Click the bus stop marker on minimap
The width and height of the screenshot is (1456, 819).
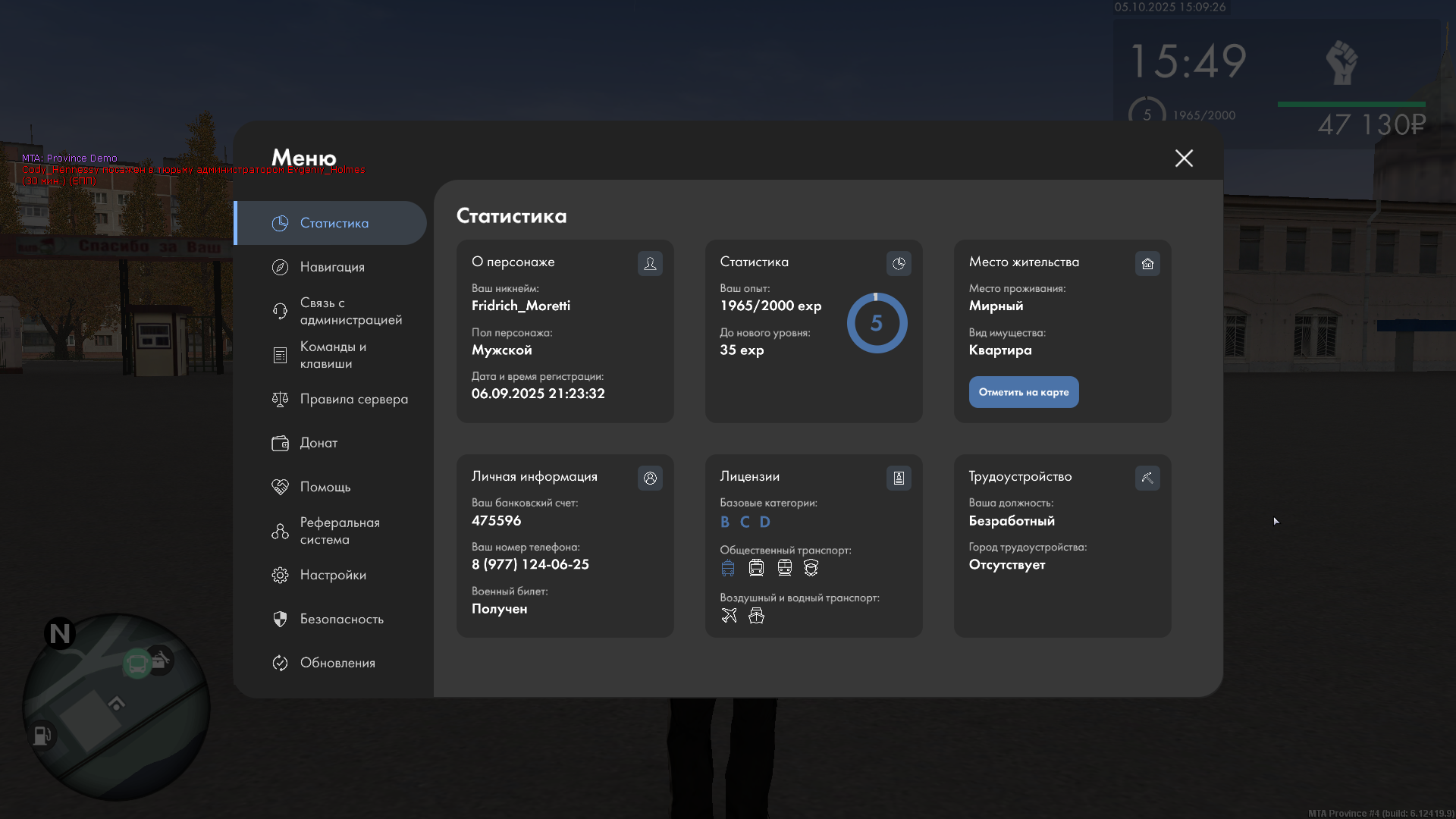click(x=137, y=665)
